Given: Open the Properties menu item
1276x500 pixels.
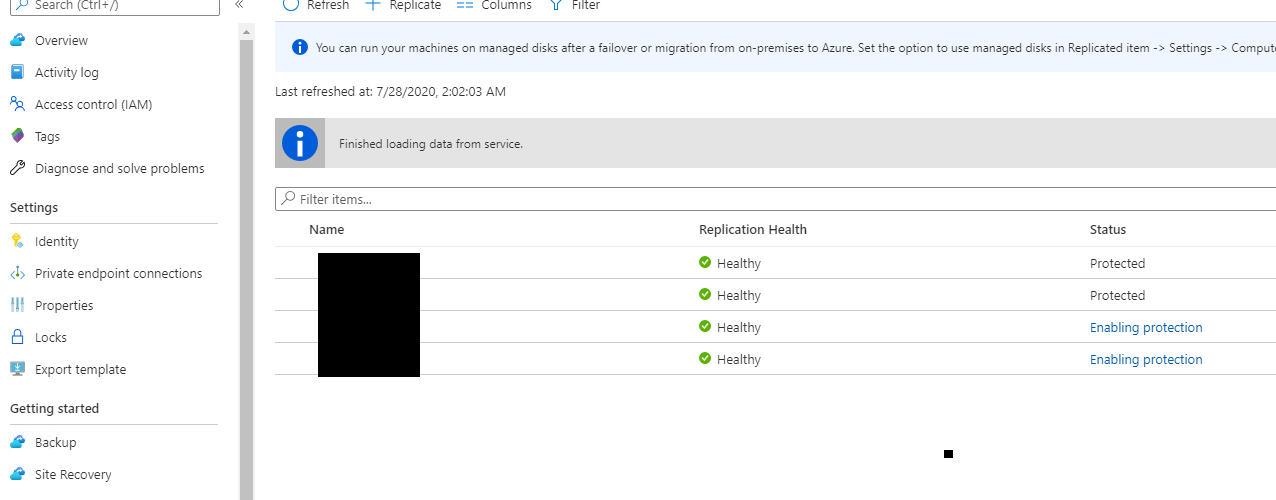Looking at the screenshot, I should 64,305.
